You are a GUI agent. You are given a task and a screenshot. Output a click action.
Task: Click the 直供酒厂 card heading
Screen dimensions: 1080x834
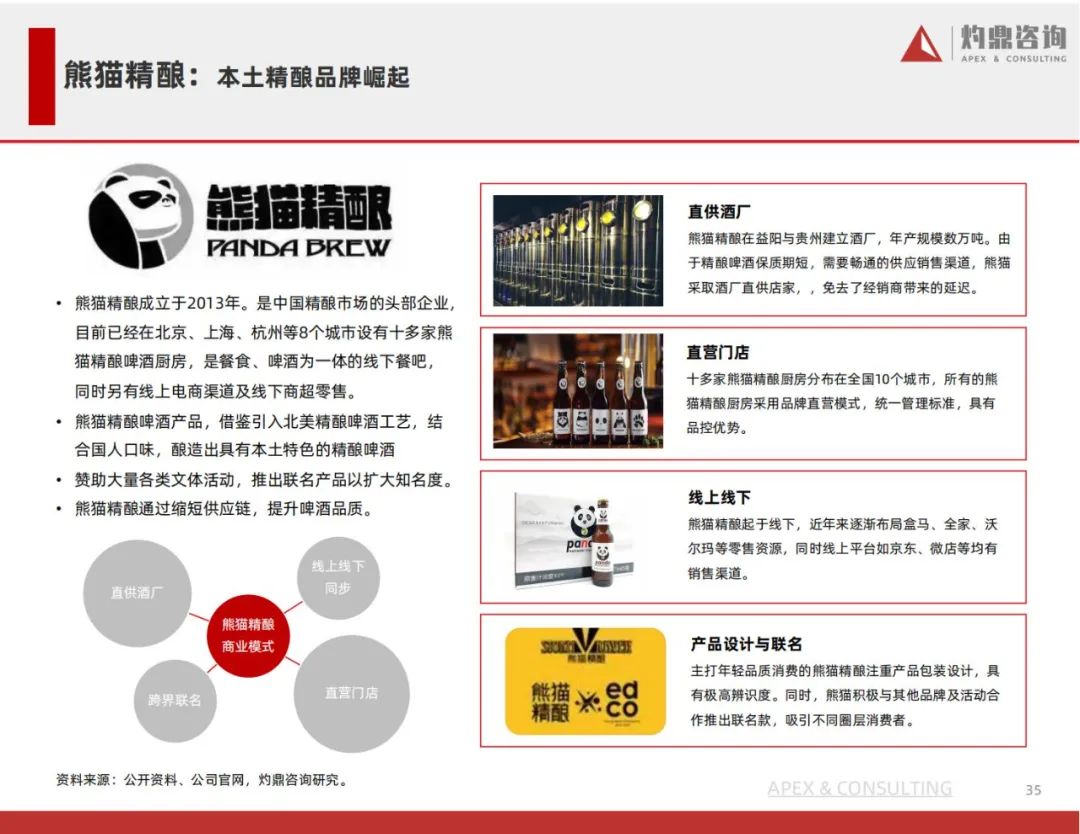point(719,211)
